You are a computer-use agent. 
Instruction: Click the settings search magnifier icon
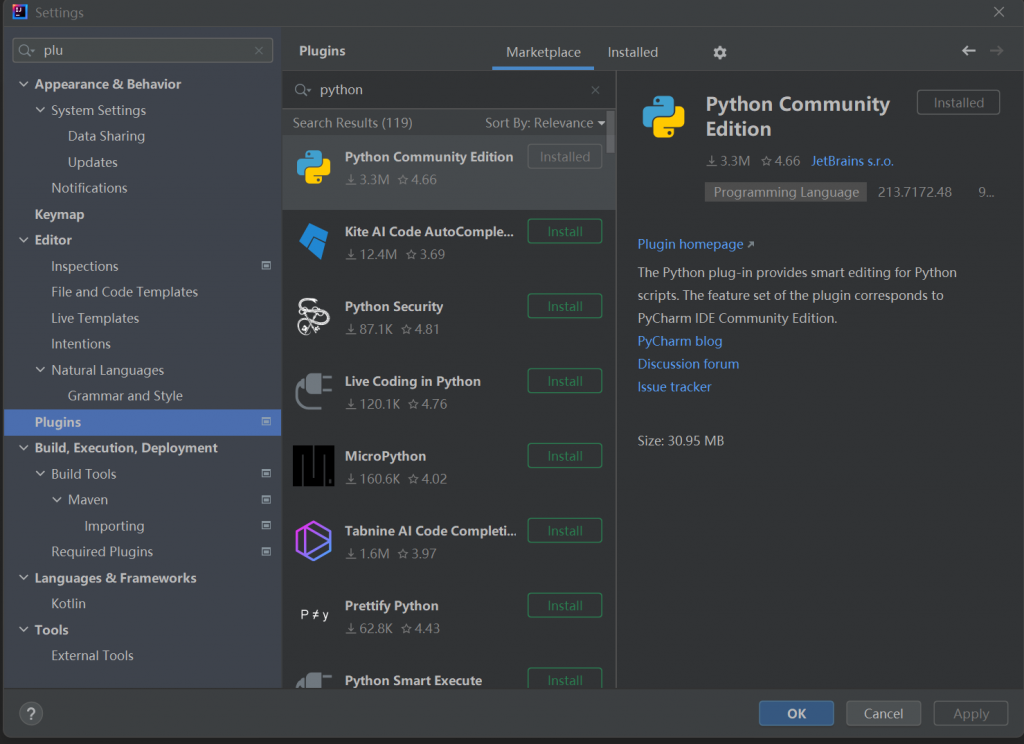click(x=26, y=50)
